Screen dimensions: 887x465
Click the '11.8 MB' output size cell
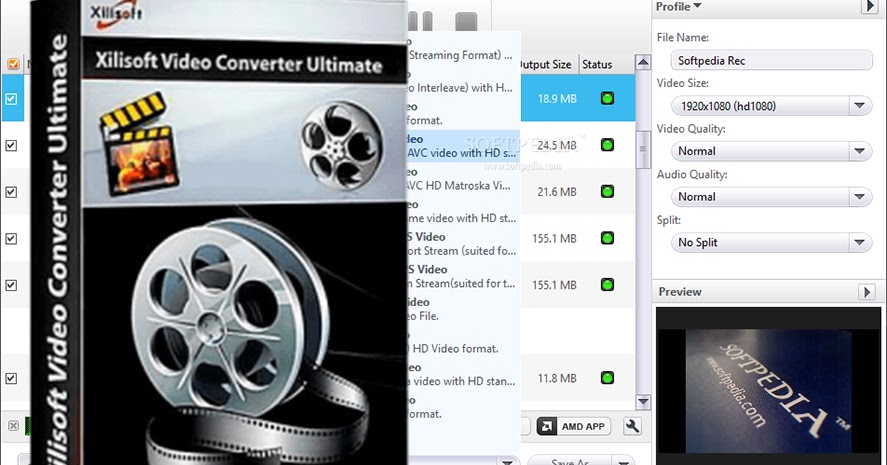557,378
